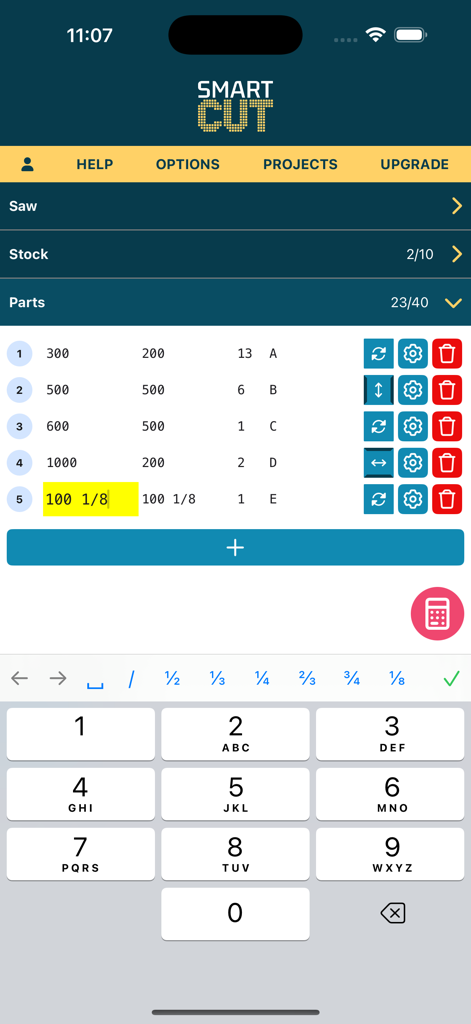Open the user account icon
The width and height of the screenshot is (471, 1024).
[27, 165]
